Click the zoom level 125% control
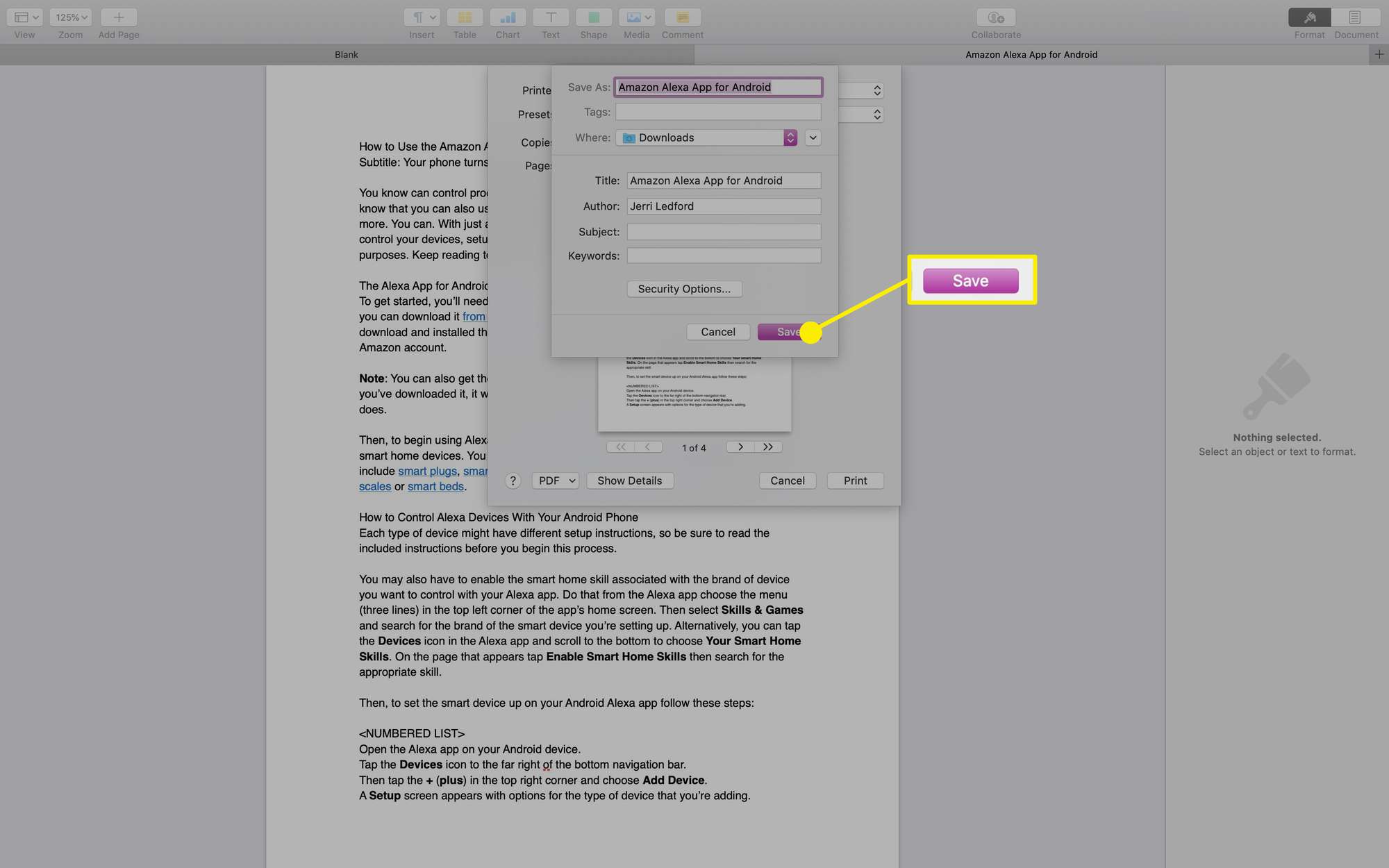 pyautogui.click(x=71, y=15)
